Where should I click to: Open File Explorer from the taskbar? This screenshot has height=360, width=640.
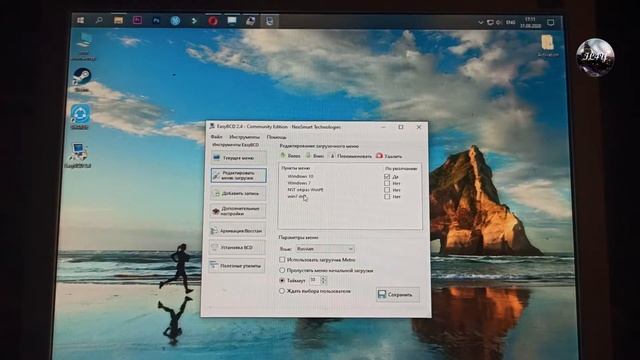click(118, 20)
